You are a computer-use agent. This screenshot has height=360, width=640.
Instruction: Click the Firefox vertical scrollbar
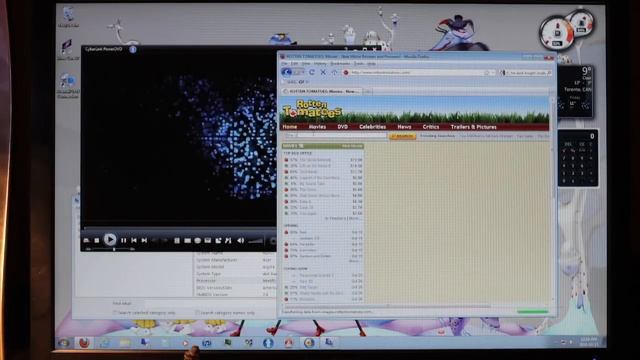coord(553,200)
